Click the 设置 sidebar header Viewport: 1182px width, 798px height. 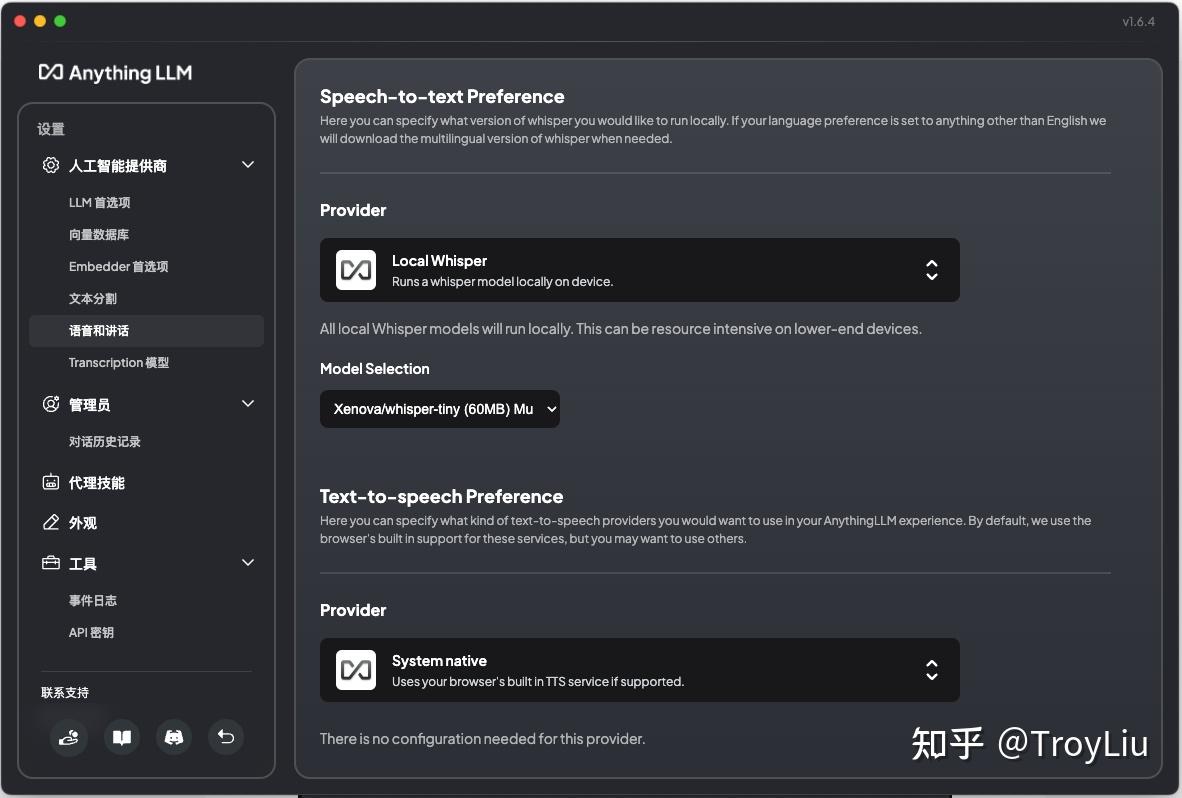pyautogui.click(x=51, y=129)
